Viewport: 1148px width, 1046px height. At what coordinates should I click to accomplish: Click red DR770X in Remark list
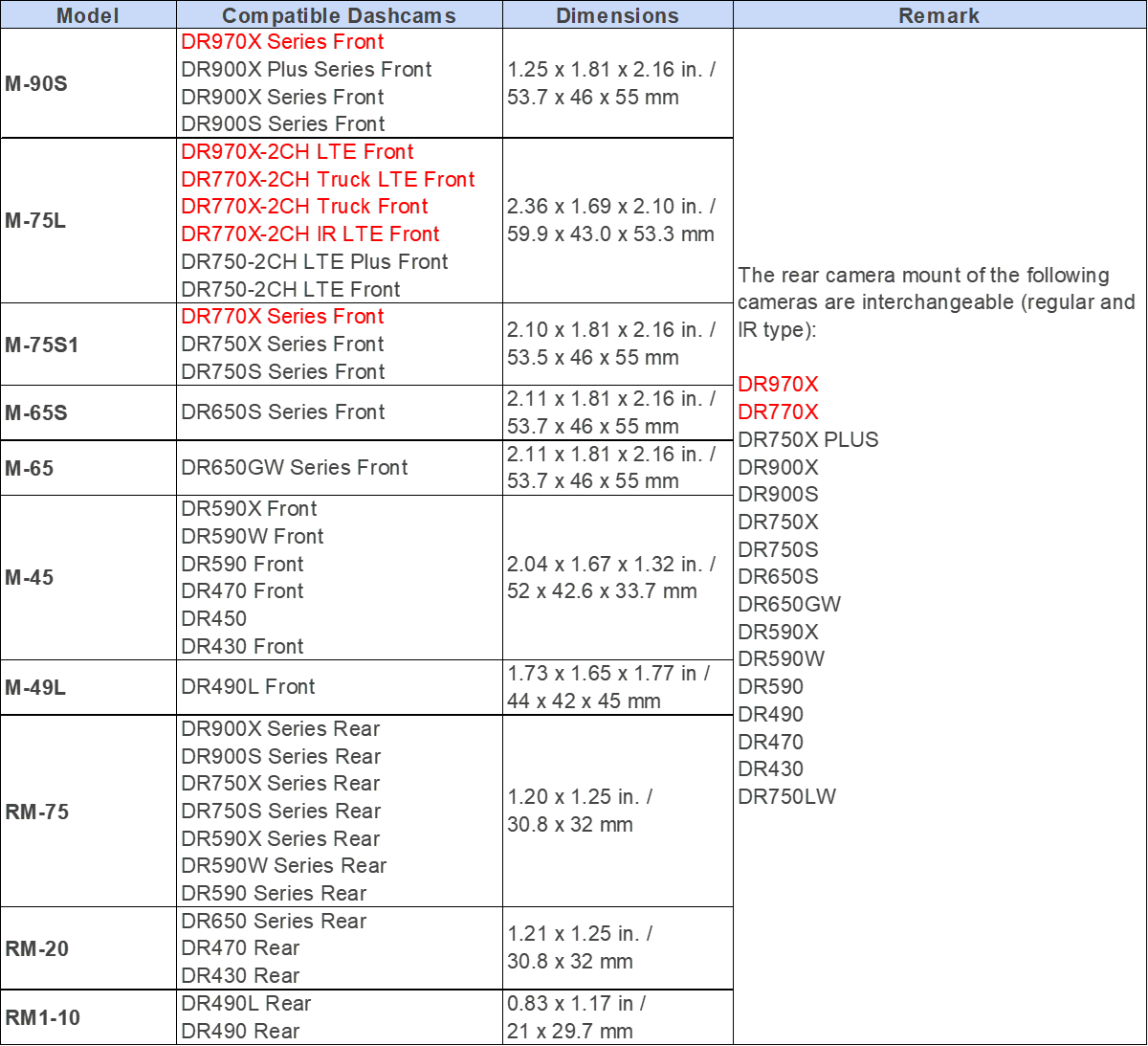[x=778, y=412]
